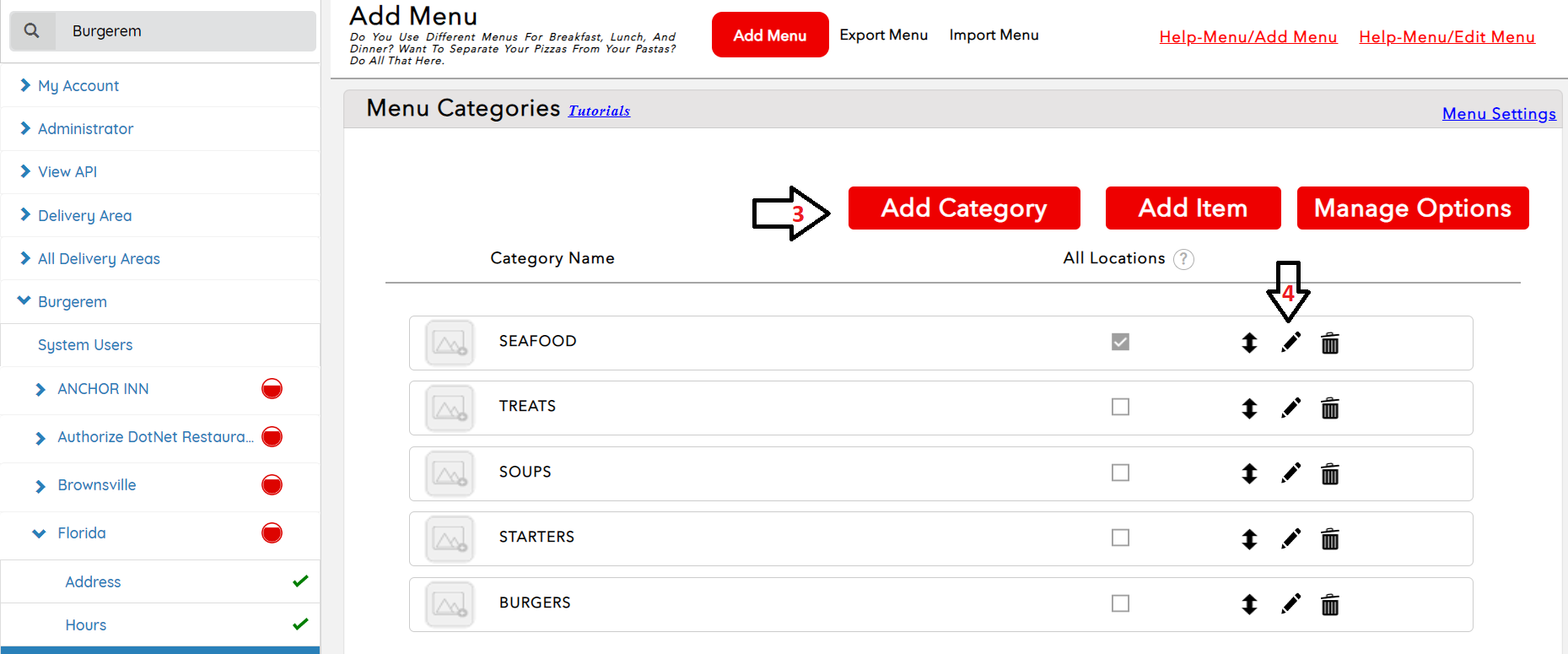The height and width of the screenshot is (654, 1568).
Task: Open the Menu Settings link
Action: tap(1498, 114)
